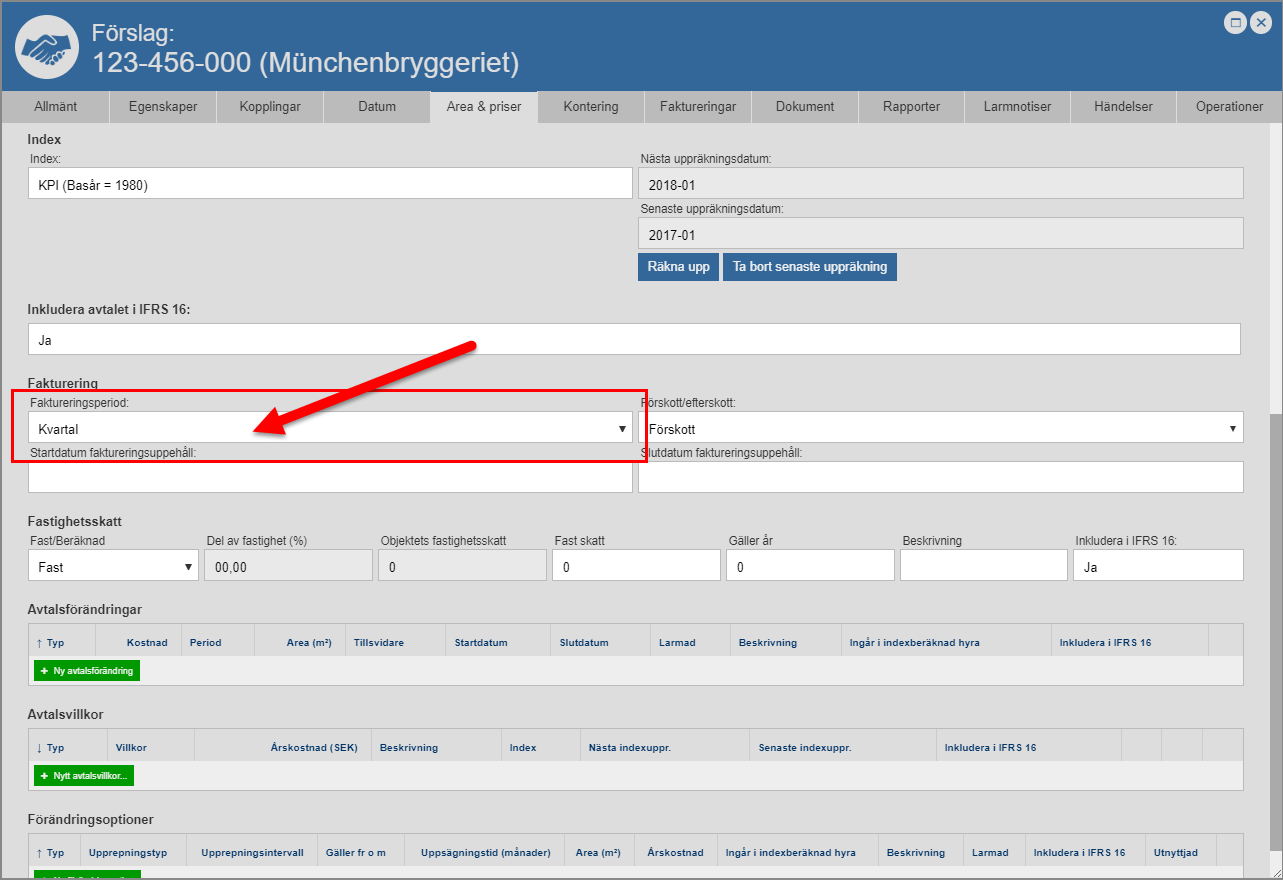Image resolution: width=1283 pixels, height=880 pixels.
Task: Click the maximize window icon
Action: pyautogui.click(x=1236, y=22)
